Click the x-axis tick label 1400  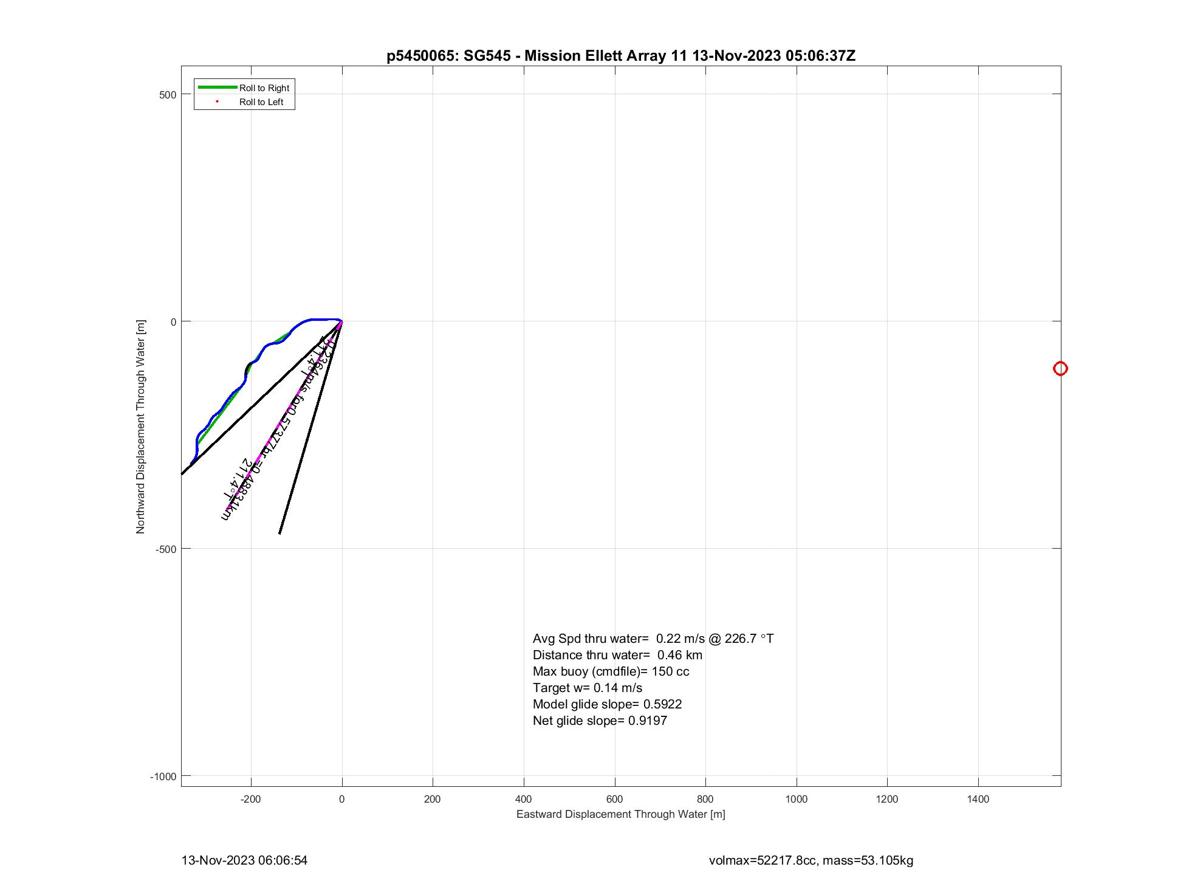click(978, 799)
